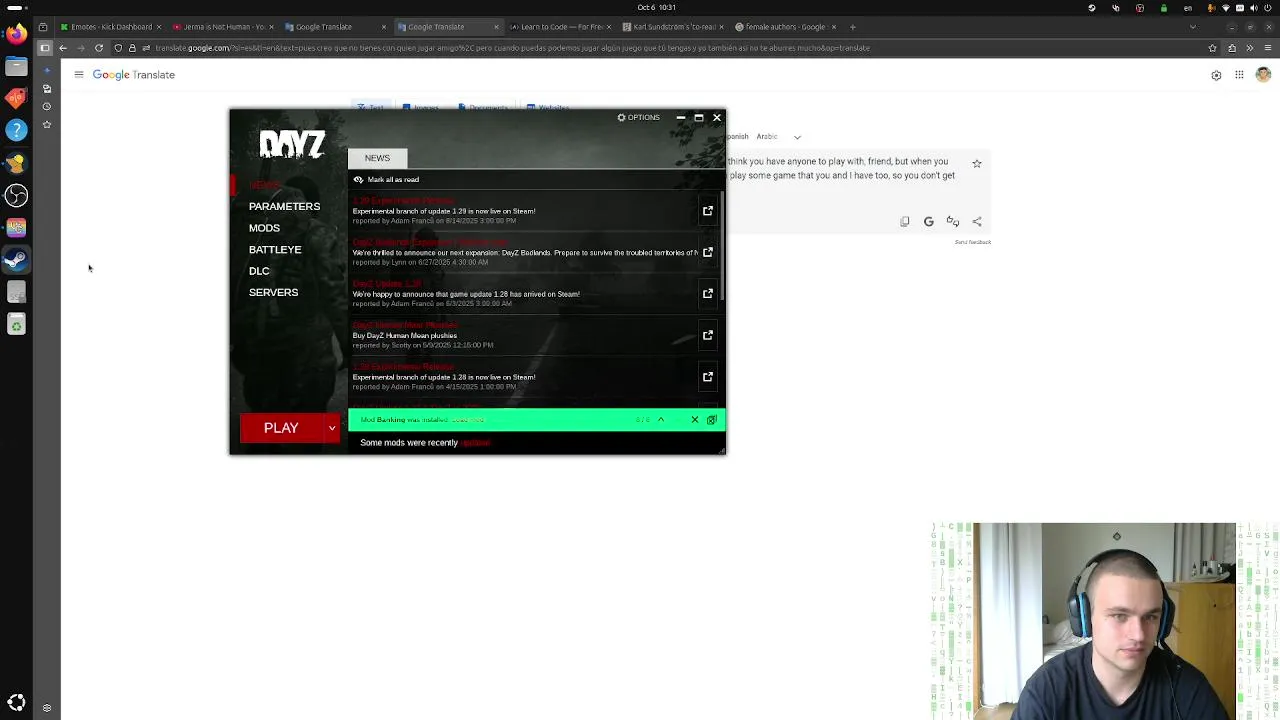The image size is (1280, 720).
Task: Show applications grid in dock
Action: tap(16, 703)
